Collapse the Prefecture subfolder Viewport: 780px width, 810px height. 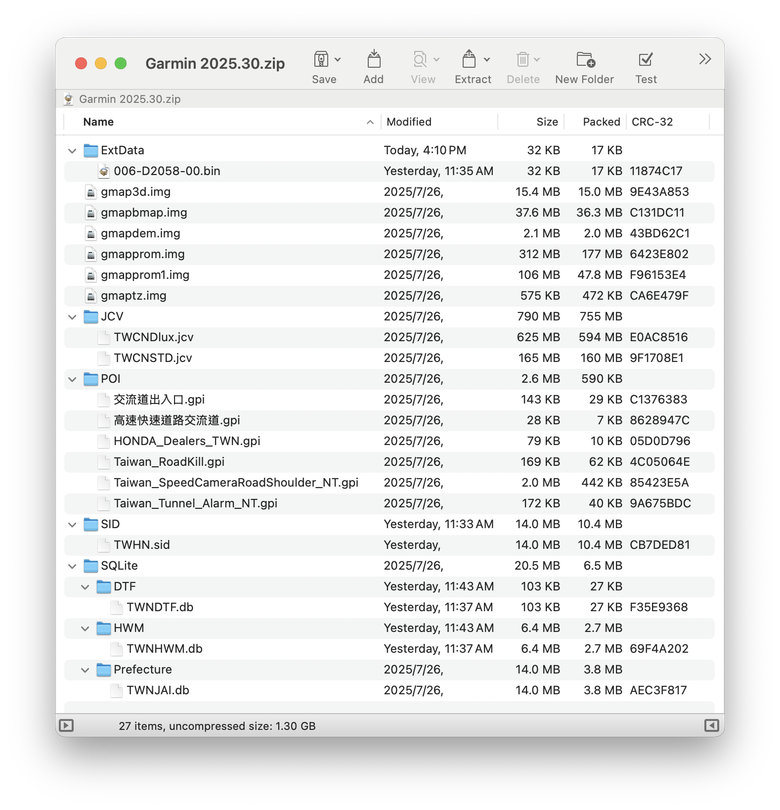tap(85, 670)
